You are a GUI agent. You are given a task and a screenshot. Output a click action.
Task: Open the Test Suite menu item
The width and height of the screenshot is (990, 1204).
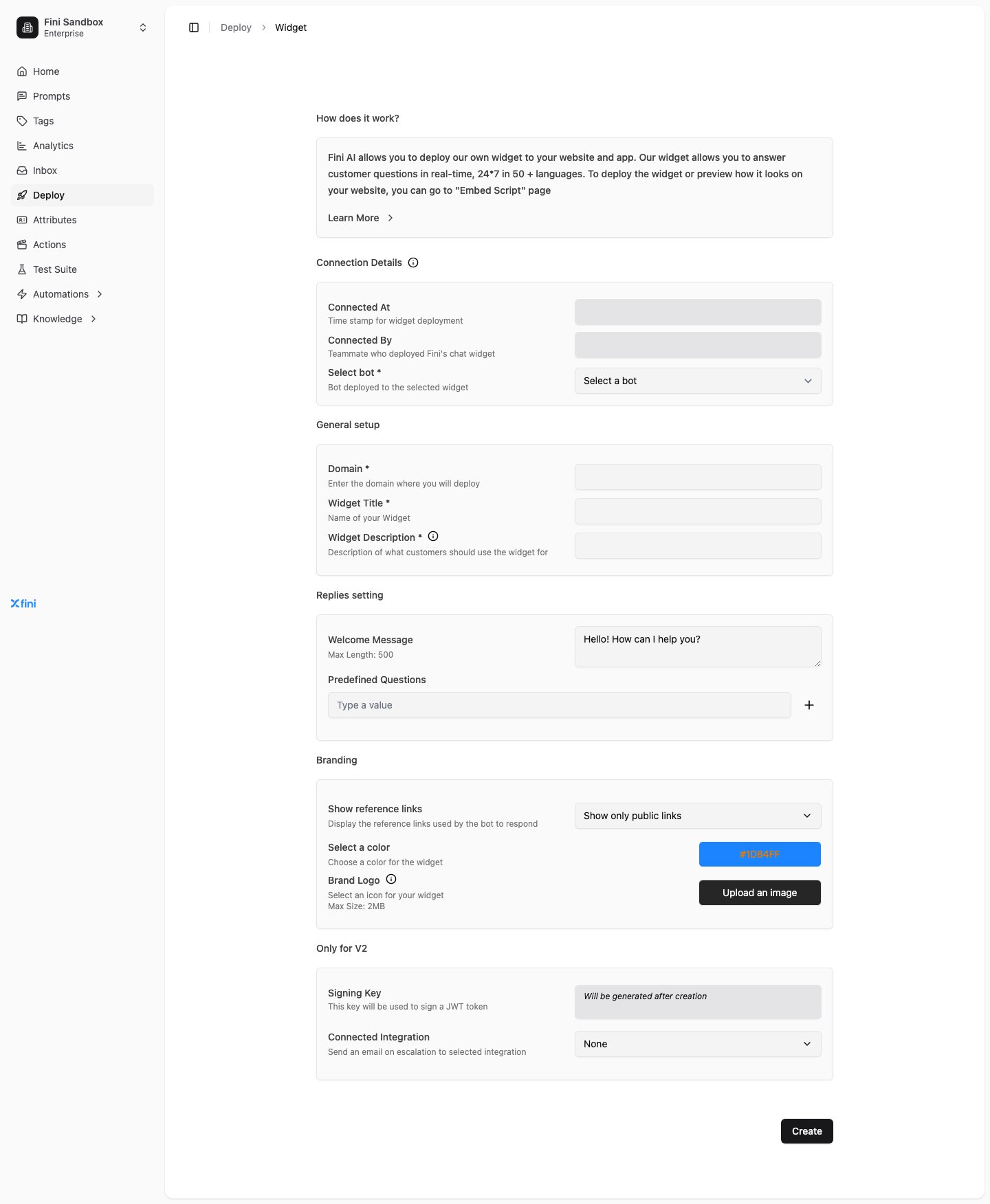pos(82,269)
